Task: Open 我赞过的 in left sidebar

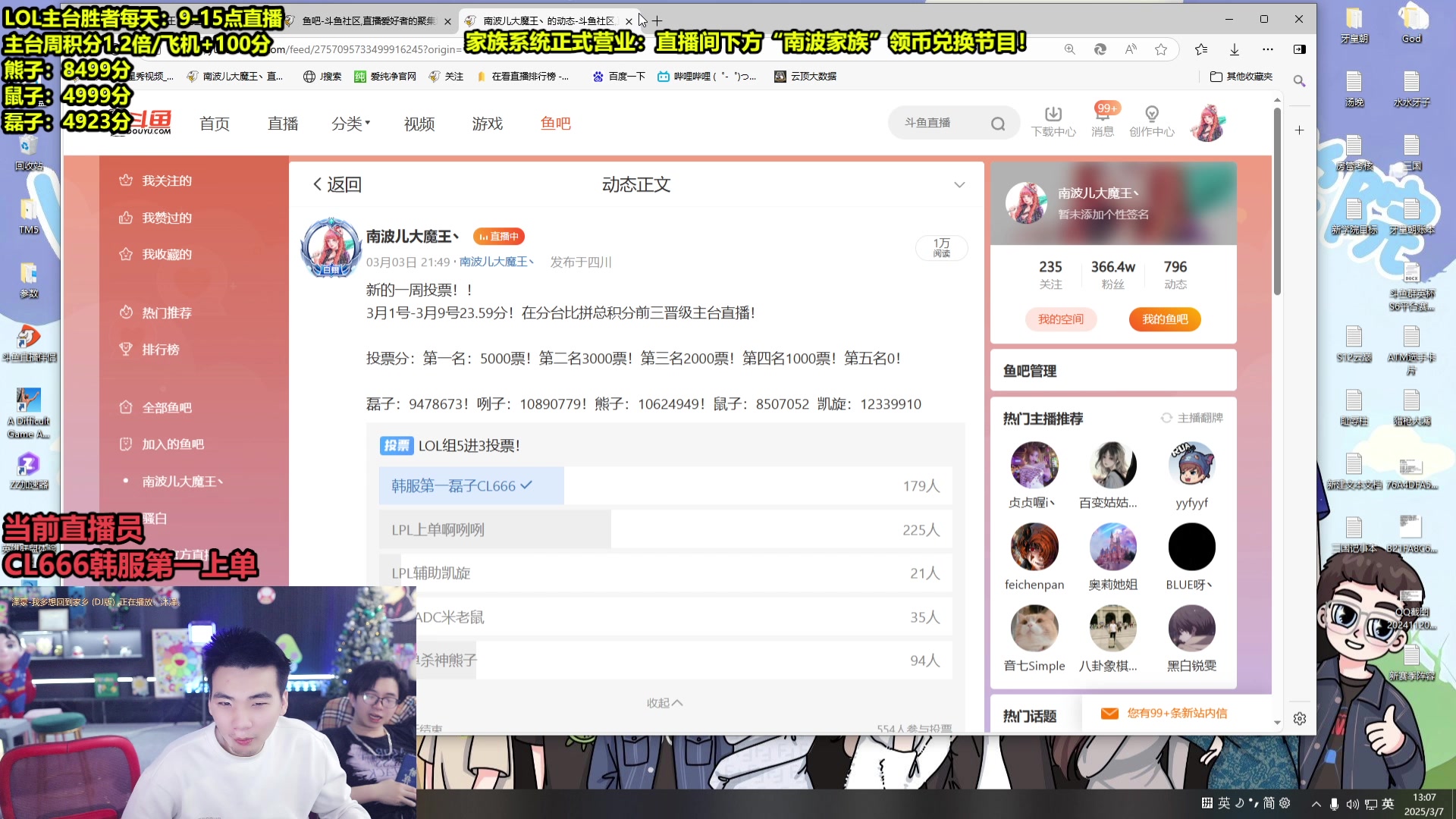Action: coord(155,218)
